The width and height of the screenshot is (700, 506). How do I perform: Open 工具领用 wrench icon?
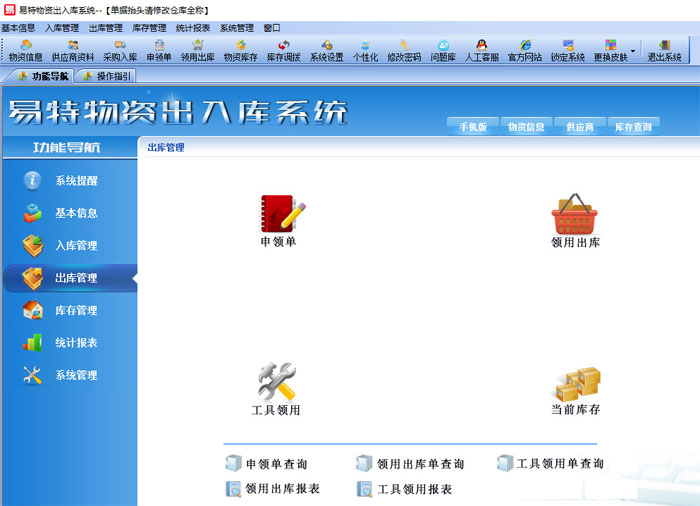click(276, 383)
